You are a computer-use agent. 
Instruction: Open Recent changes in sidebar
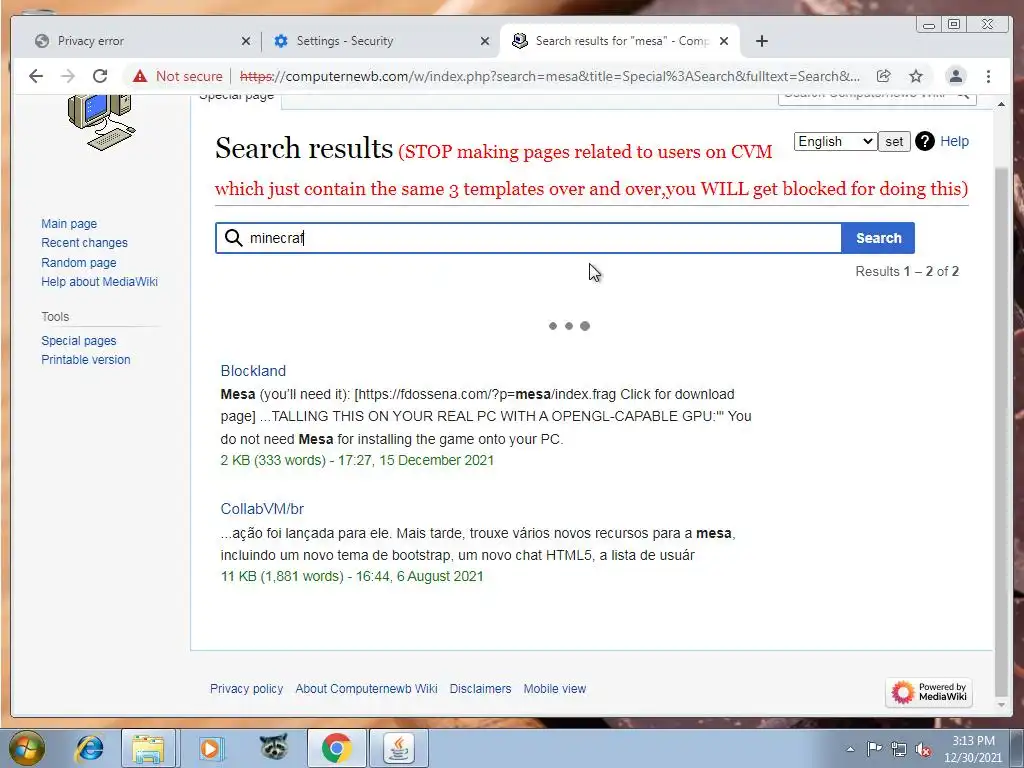[84, 243]
